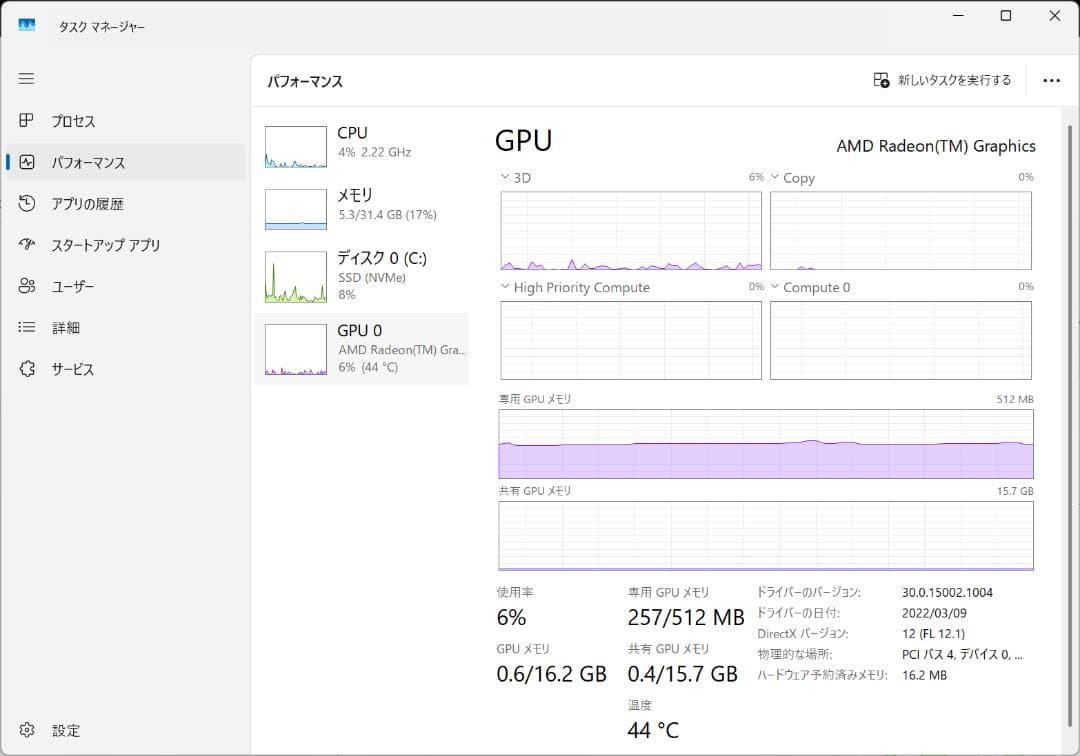Click 新しいタスクを実行する button
Image resolution: width=1080 pixels, height=756 pixels.
942,80
